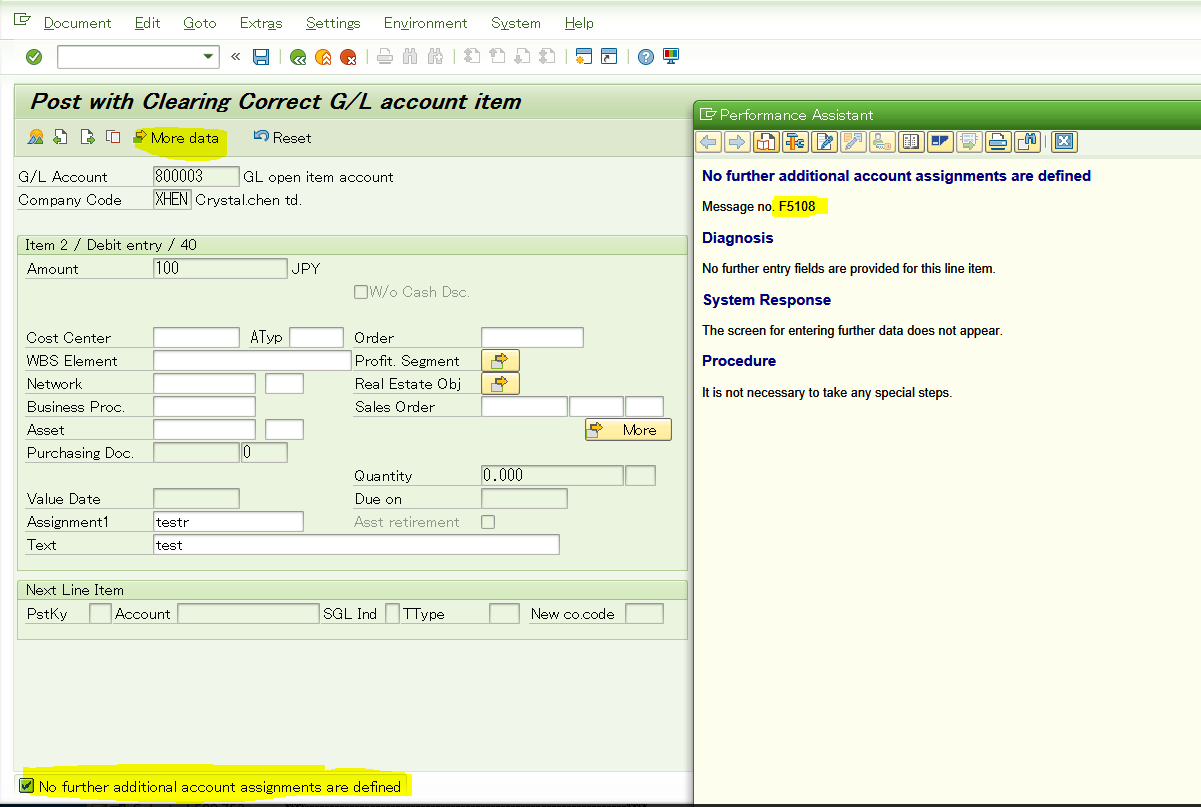Open the Edit menu

coord(147,23)
